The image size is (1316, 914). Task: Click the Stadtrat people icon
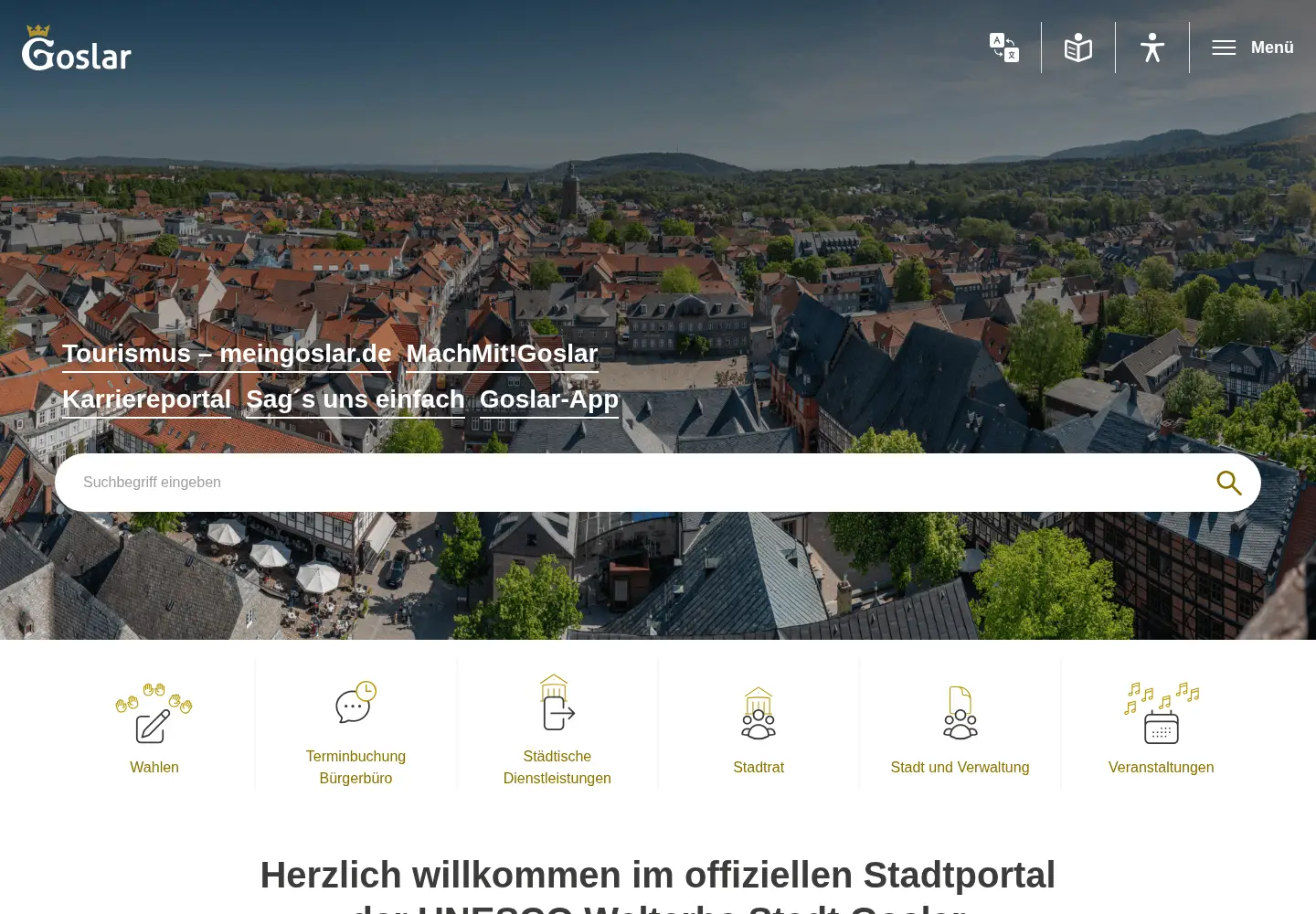[759, 713]
